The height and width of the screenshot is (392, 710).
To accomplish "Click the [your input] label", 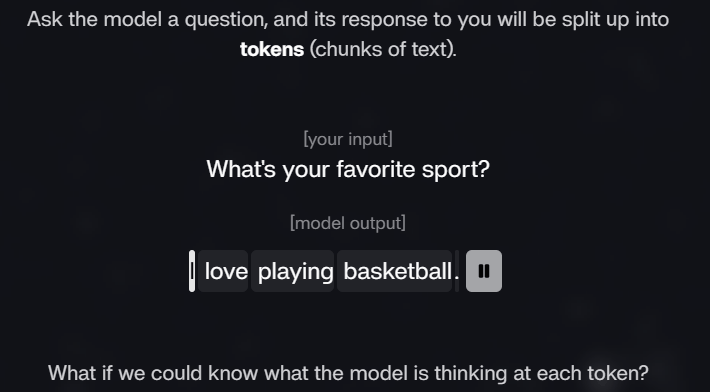I will 348,139.
